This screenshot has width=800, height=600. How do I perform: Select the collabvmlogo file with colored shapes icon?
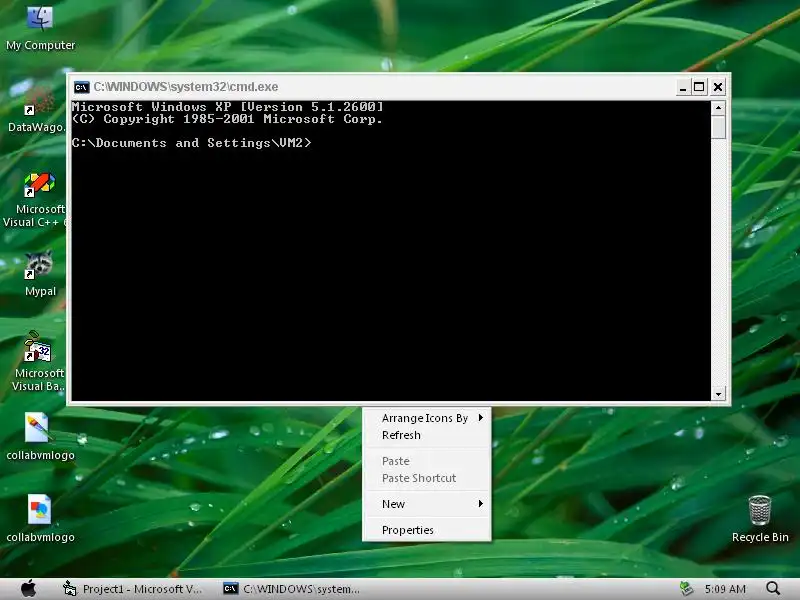40,518
